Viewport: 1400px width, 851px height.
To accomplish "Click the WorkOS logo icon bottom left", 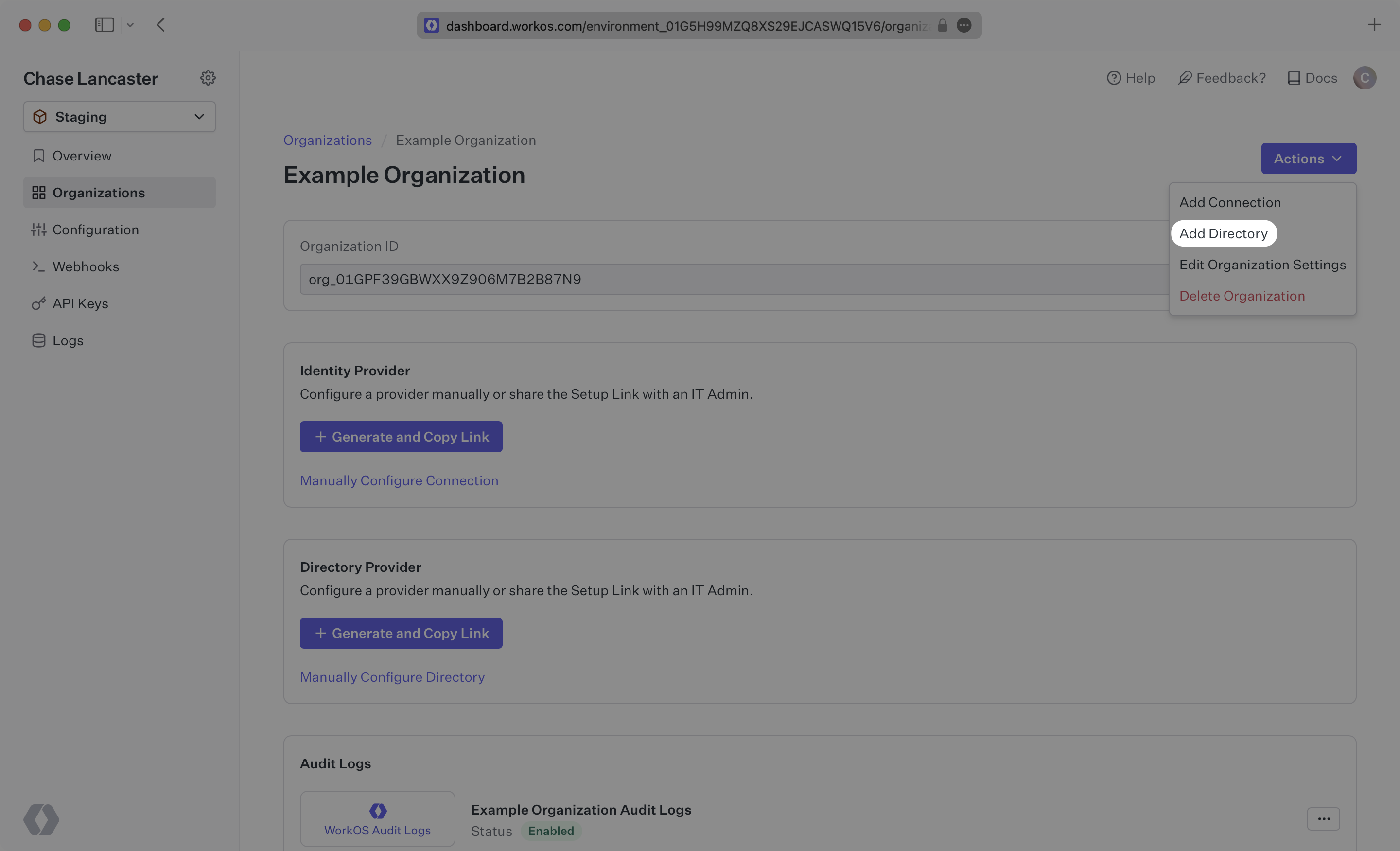I will pos(41,819).
